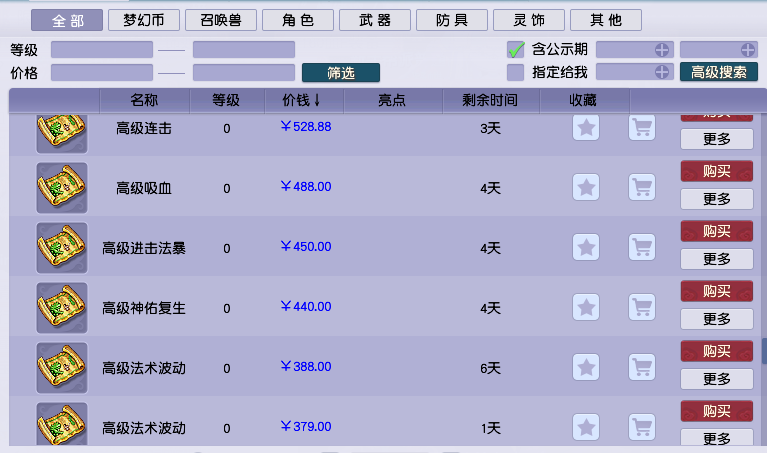Open the 高级吸血 scroll item thumbnail
The height and width of the screenshot is (453, 767).
click(x=62, y=188)
